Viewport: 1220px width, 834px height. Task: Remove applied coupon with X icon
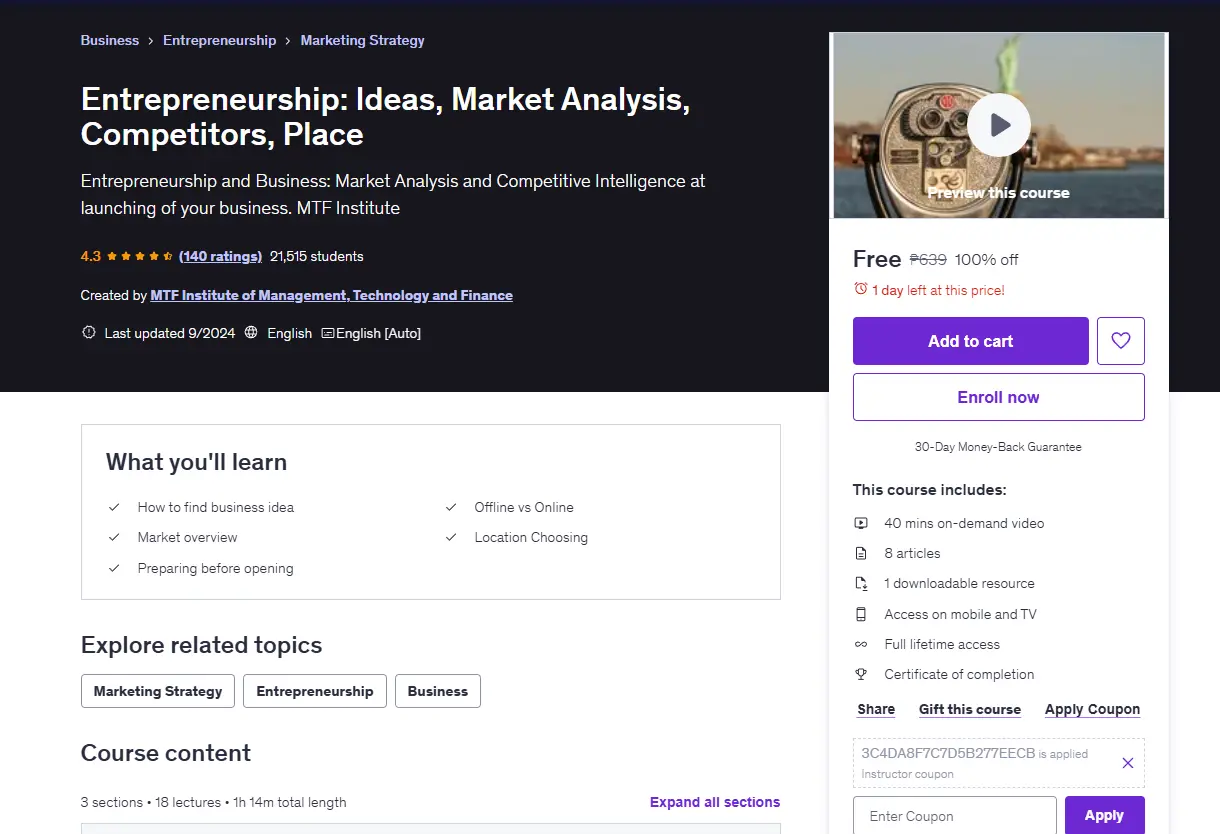tap(1127, 763)
